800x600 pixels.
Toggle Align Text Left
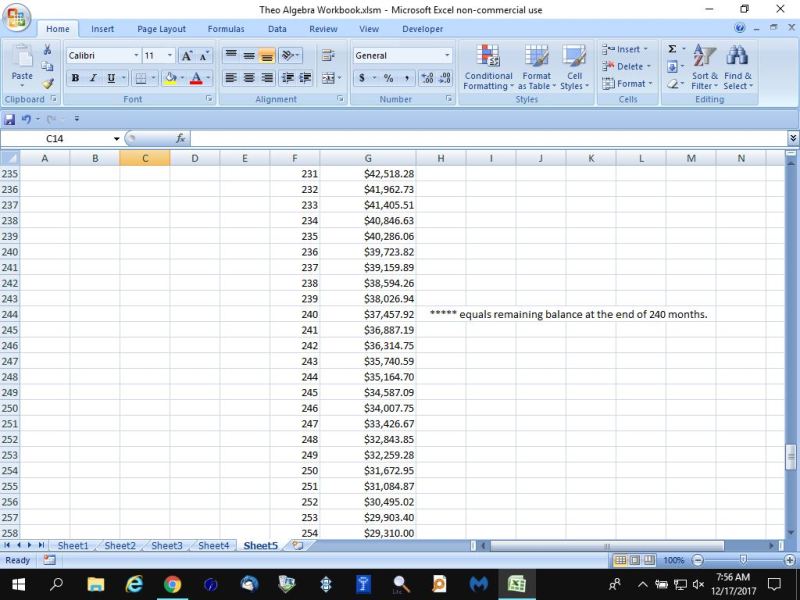(231, 78)
